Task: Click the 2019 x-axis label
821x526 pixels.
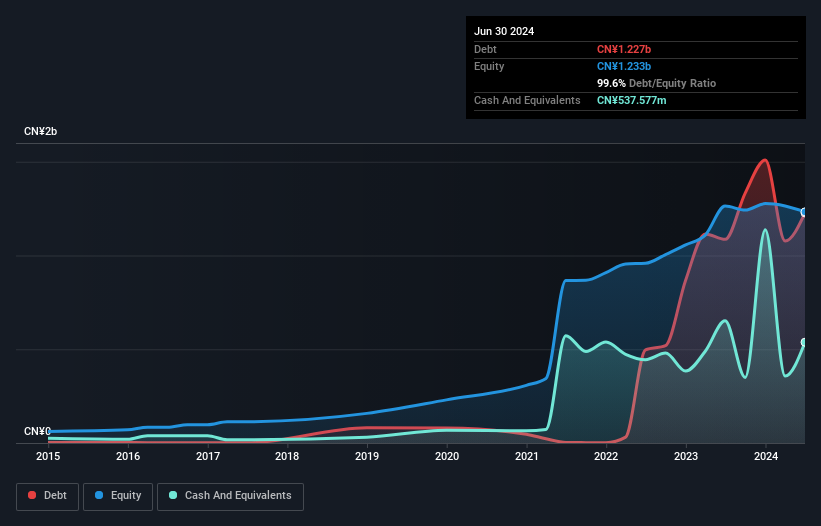Action: coord(367,456)
